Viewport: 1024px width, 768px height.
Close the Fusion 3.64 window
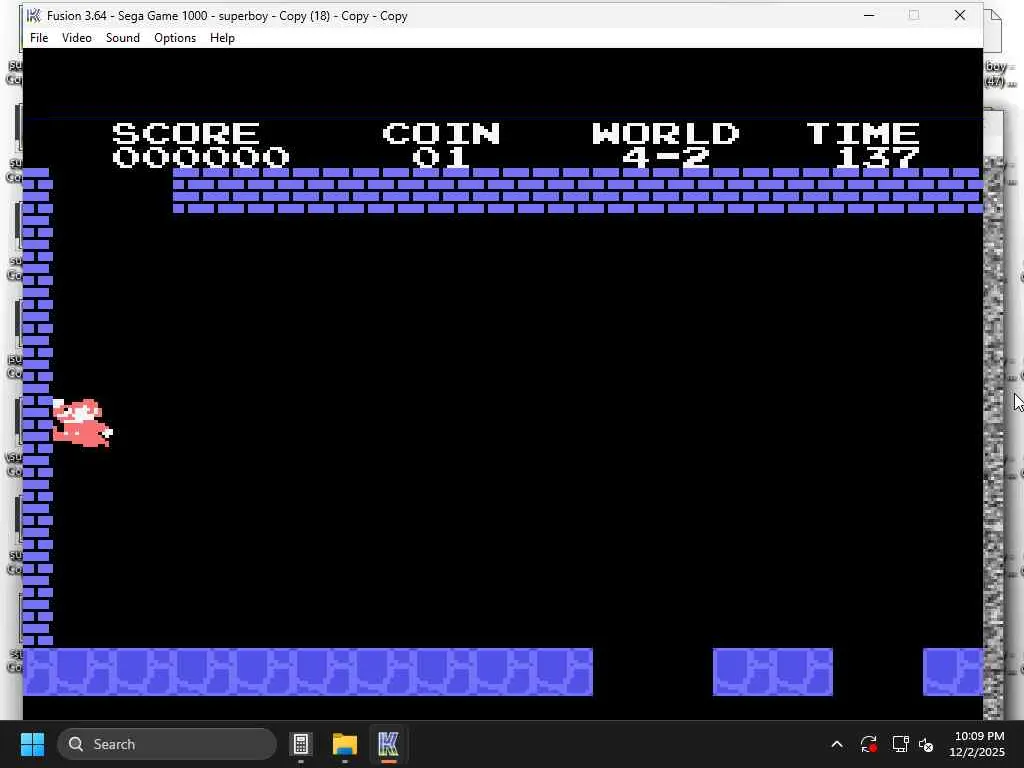pyautogui.click(x=959, y=16)
